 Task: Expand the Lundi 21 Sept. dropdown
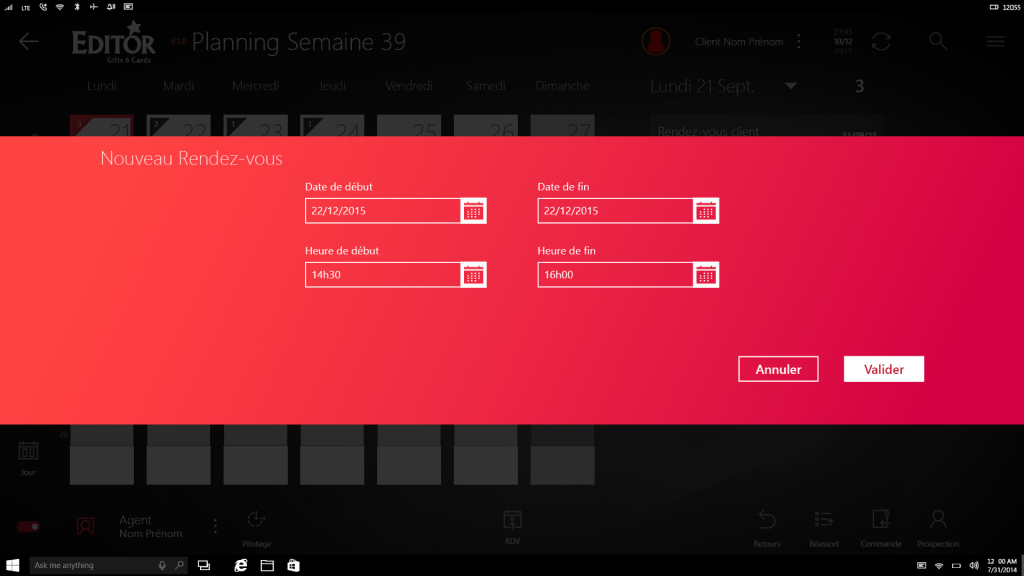(791, 86)
